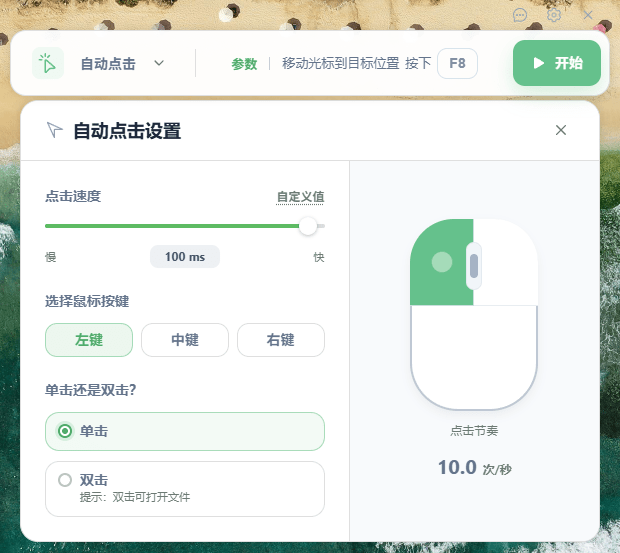
Task: Open the 自动点击 mode selector label
Action: pyautogui.click(x=108, y=64)
